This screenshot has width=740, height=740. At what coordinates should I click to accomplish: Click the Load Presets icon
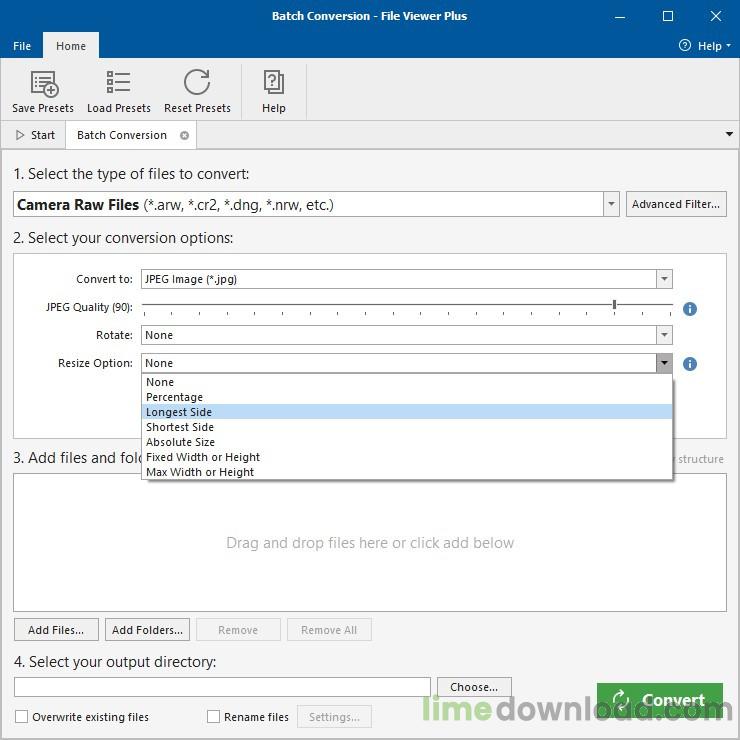coord(118,83)
